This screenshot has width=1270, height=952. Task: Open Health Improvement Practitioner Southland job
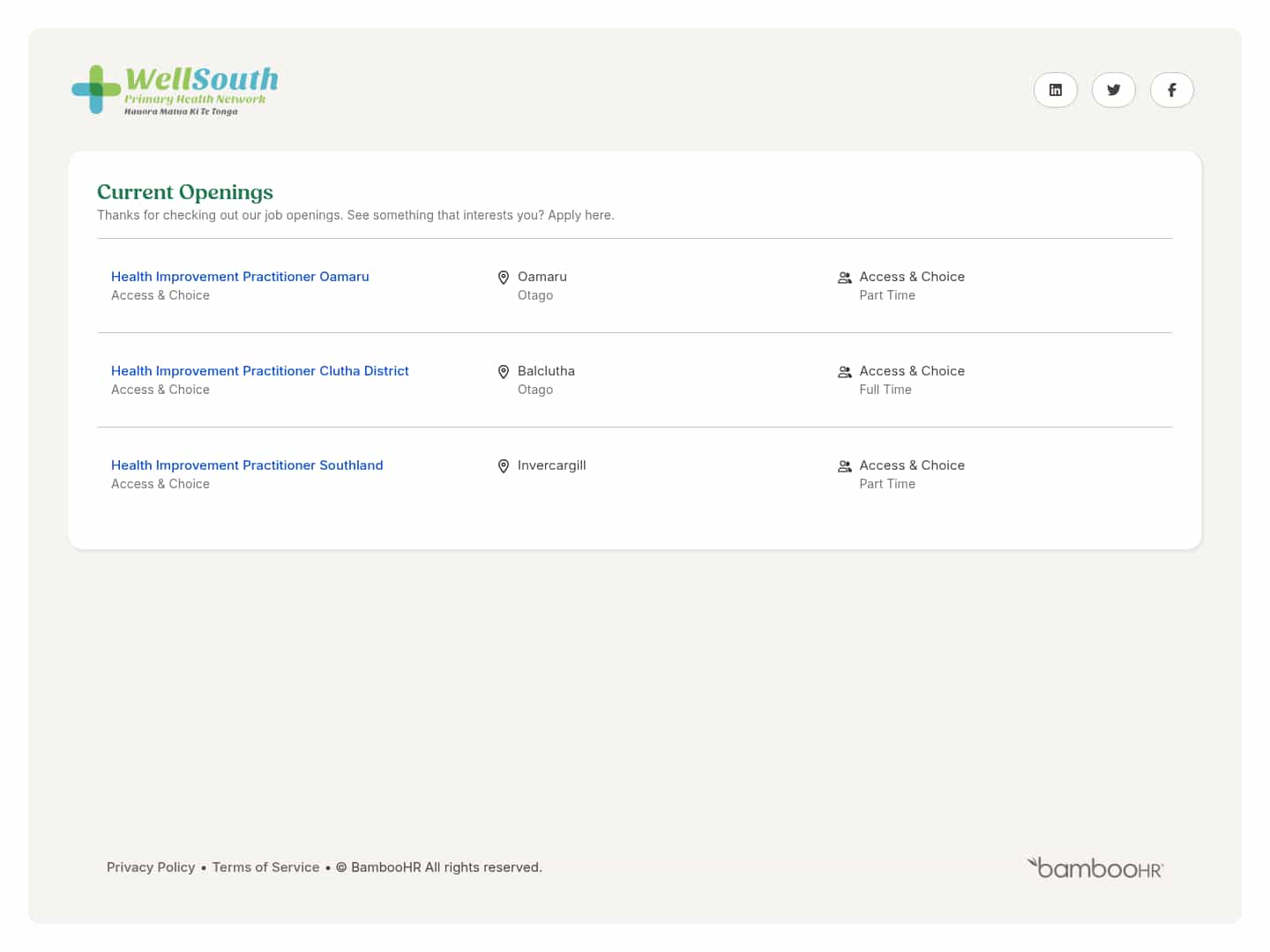click(247, 465)
